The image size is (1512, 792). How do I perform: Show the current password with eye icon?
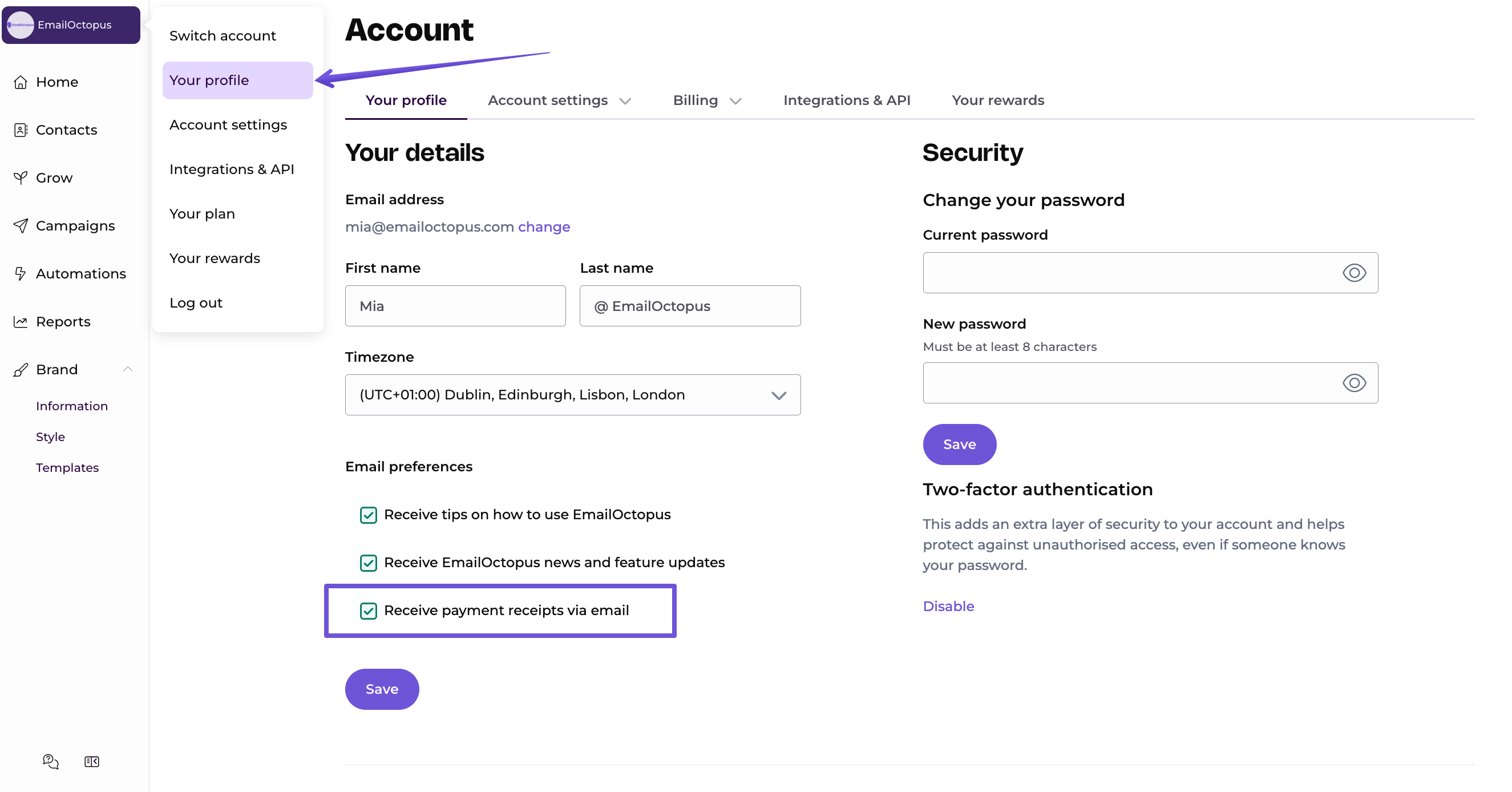(1354, 273)
